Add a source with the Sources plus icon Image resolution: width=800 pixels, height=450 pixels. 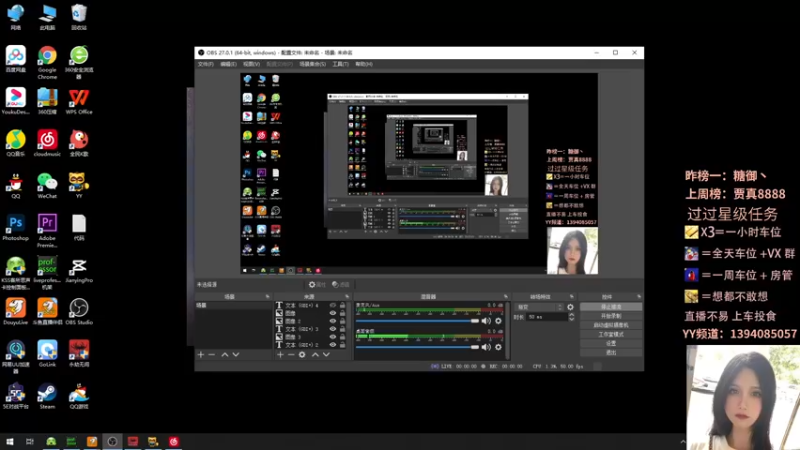click(x=280, y=354)
